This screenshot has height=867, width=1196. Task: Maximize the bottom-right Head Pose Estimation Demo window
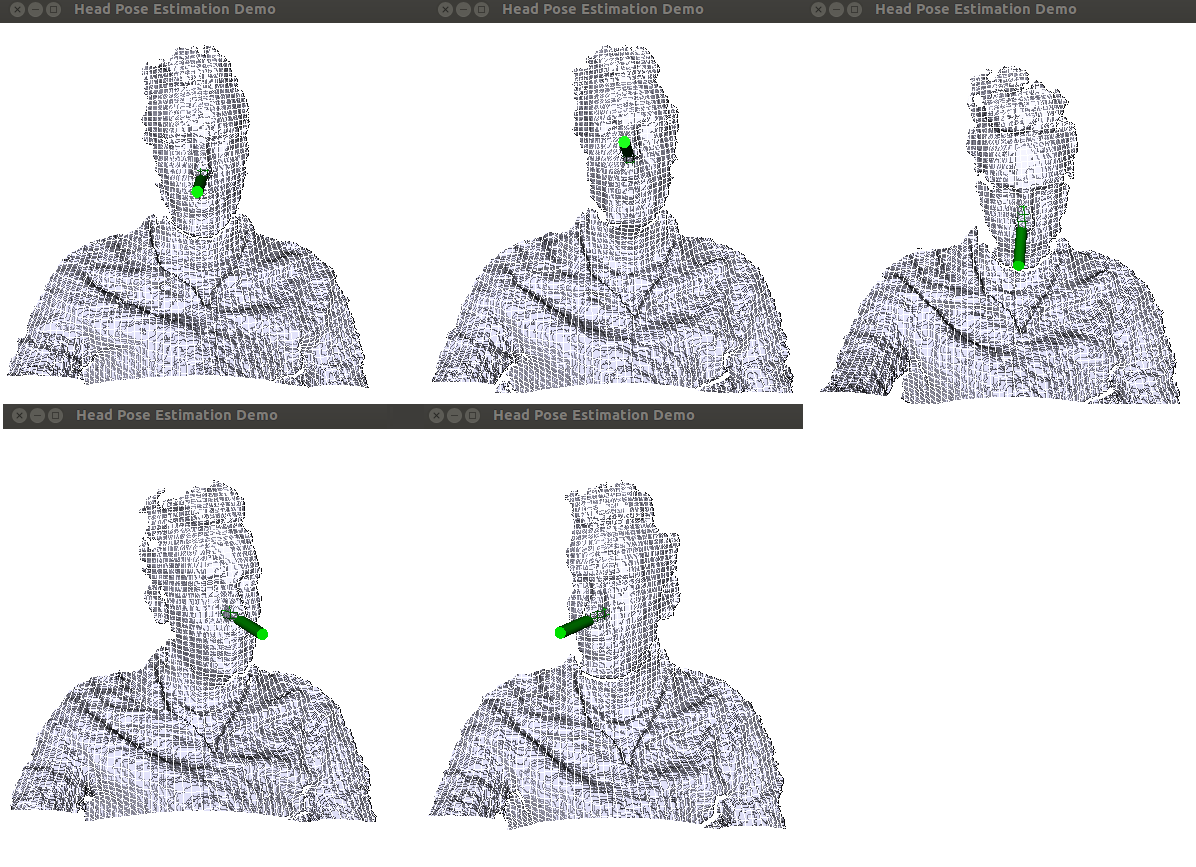point(473,416)
